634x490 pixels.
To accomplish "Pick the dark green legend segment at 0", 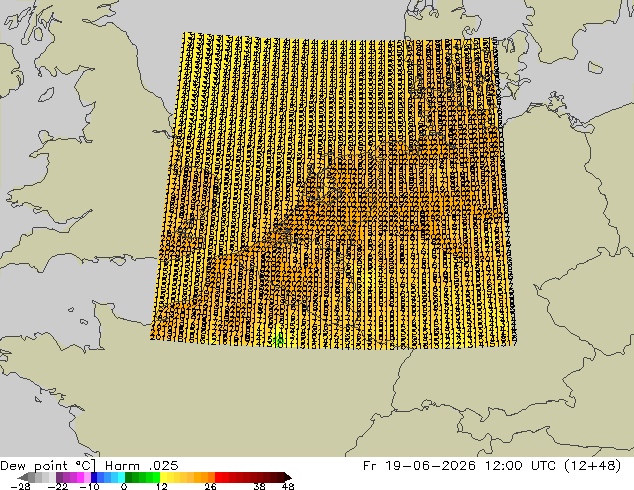I will pos(129,477).
